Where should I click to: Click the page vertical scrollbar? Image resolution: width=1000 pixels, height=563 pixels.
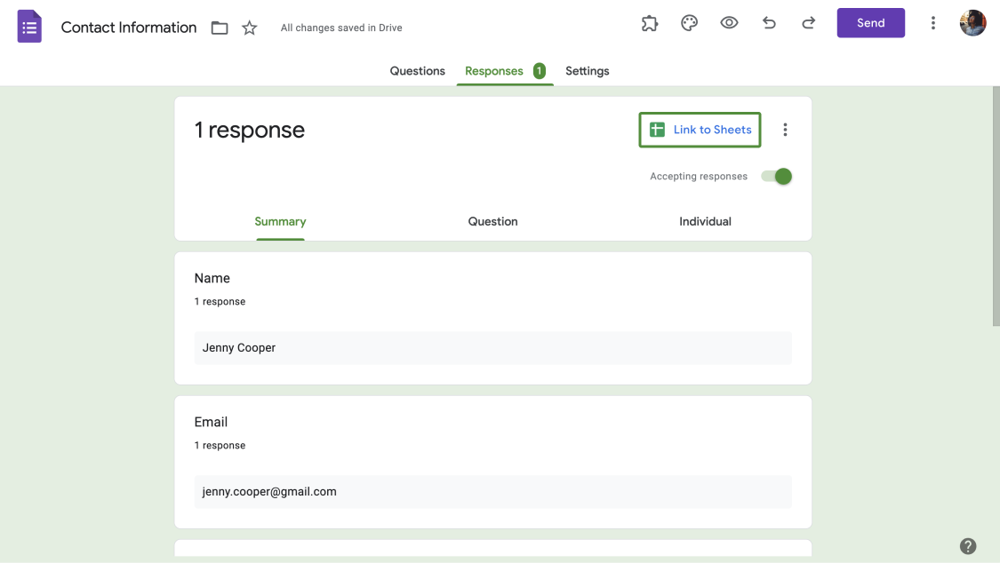click(996, 207)
